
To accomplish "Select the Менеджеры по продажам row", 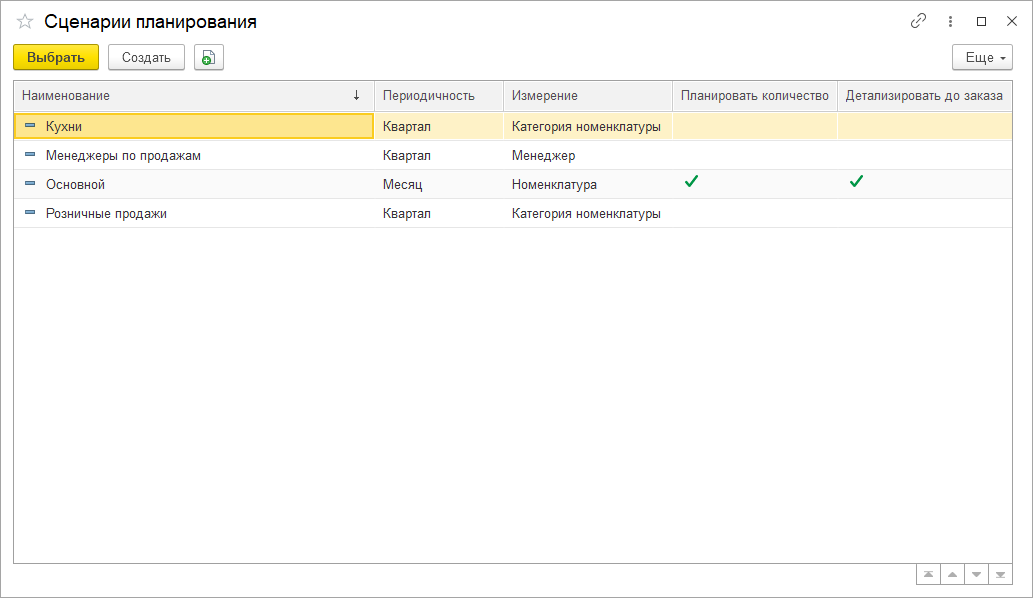I will (x=124, y=156).
